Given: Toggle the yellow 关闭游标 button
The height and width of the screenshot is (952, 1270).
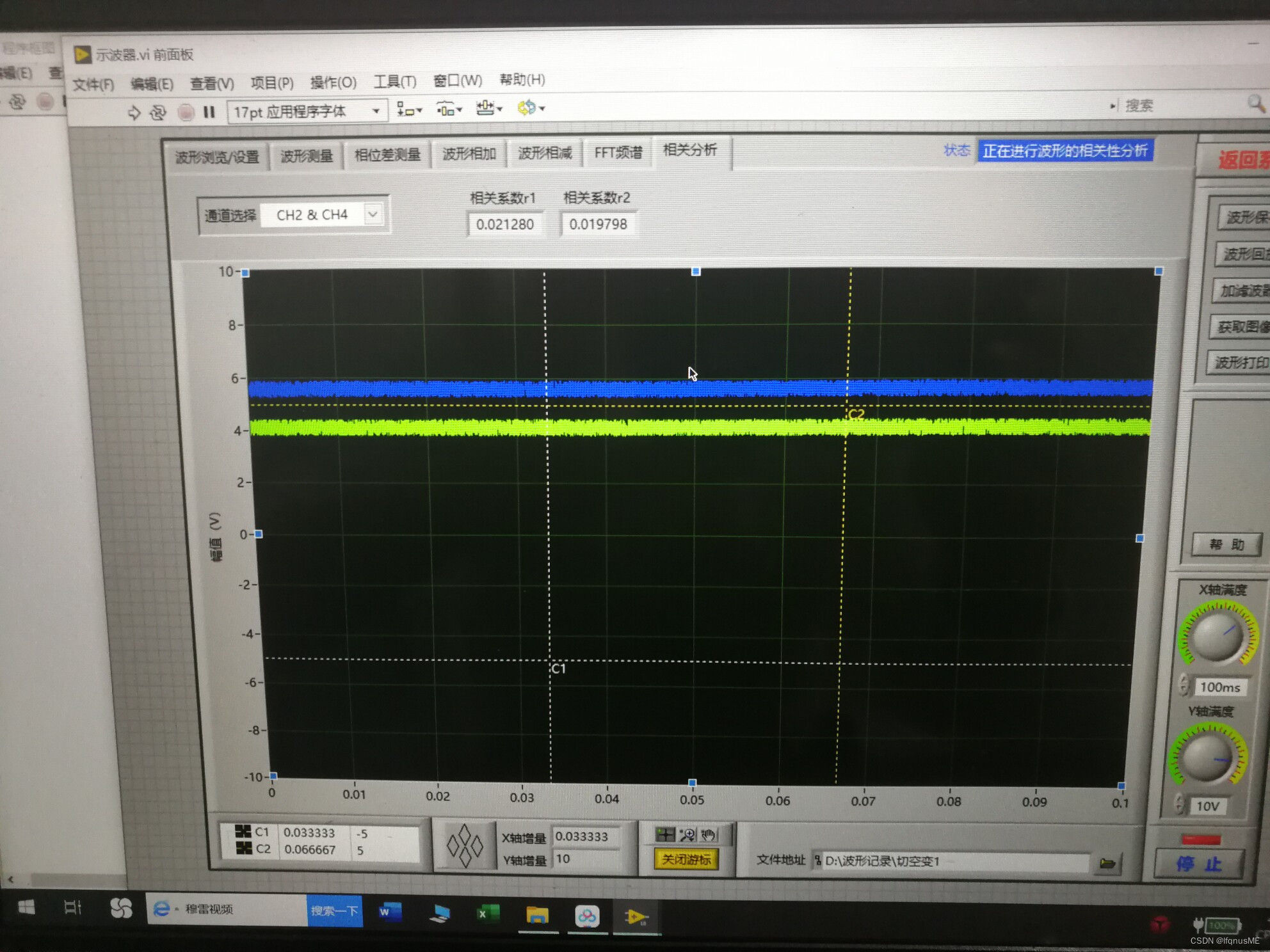Looking at the screenshot, I should pyautogui.click(x=686, y=859).
